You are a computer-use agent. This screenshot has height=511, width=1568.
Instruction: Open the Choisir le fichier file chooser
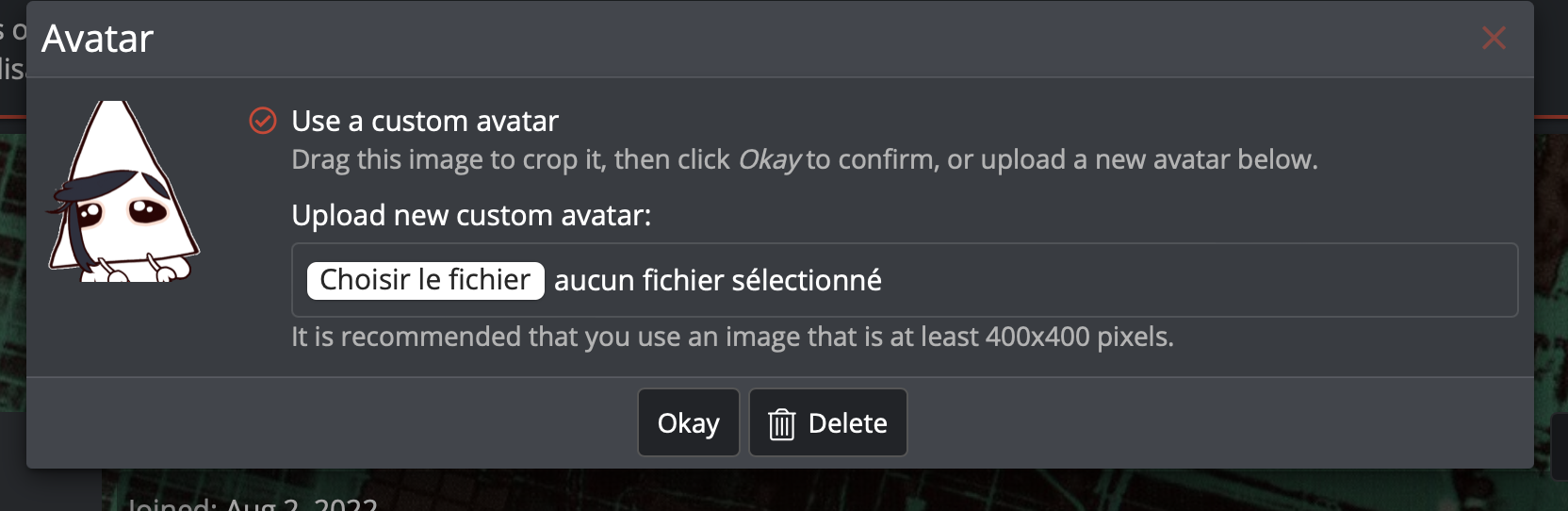point(426,280)
